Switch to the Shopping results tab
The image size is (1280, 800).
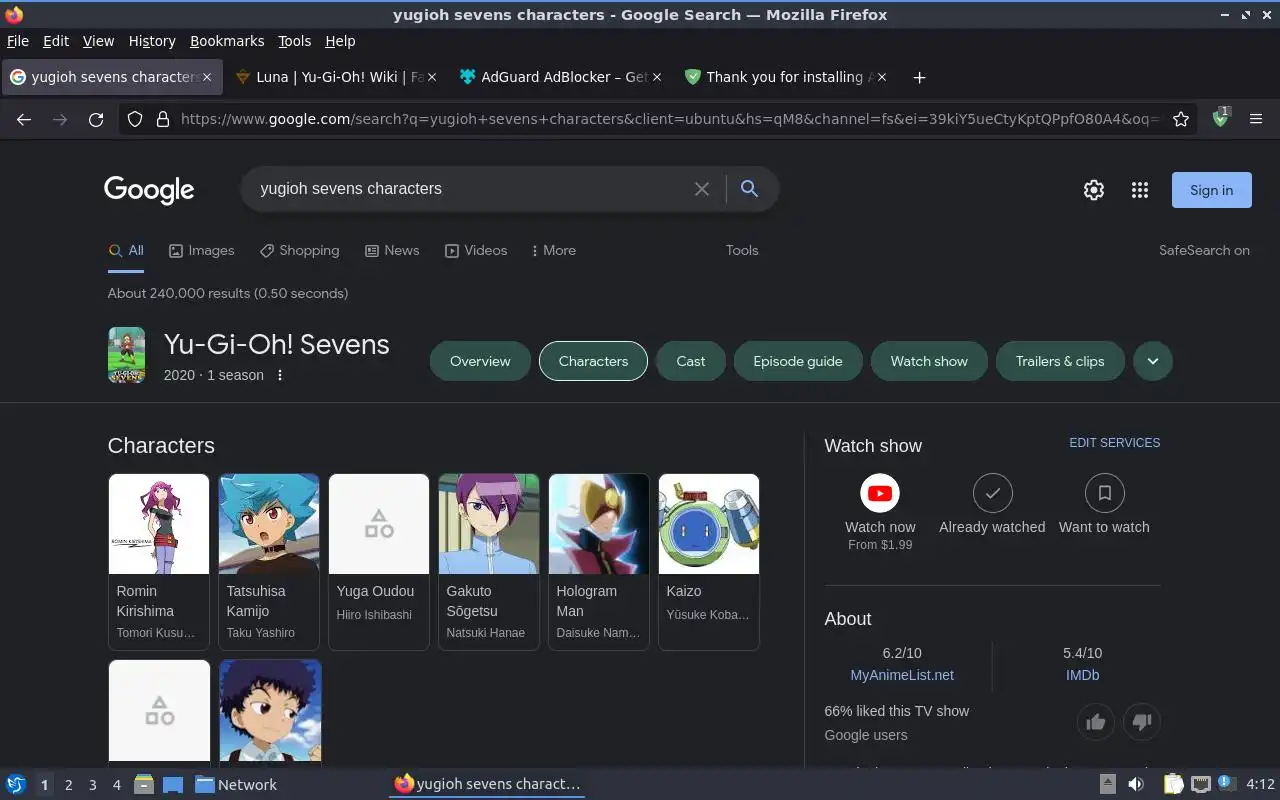pos(299,251)
